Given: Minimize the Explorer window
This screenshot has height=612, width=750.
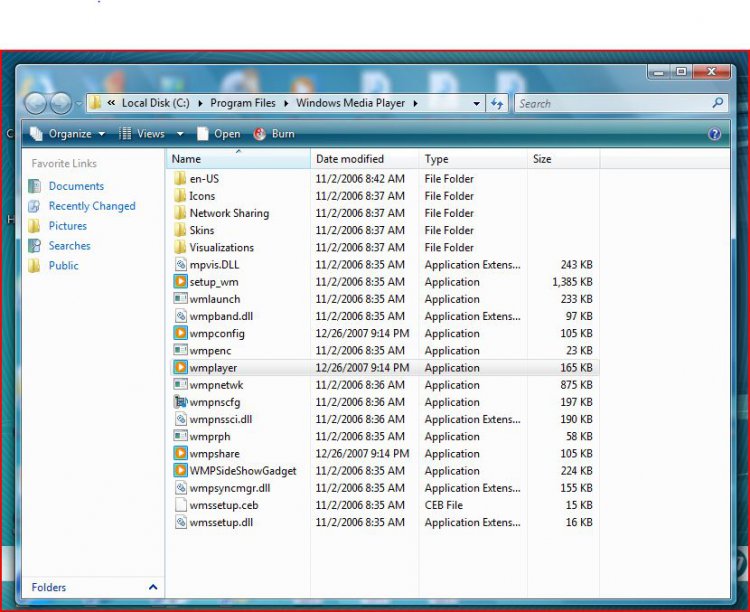Looking at the screenshot, I should (x=658, y=72).
